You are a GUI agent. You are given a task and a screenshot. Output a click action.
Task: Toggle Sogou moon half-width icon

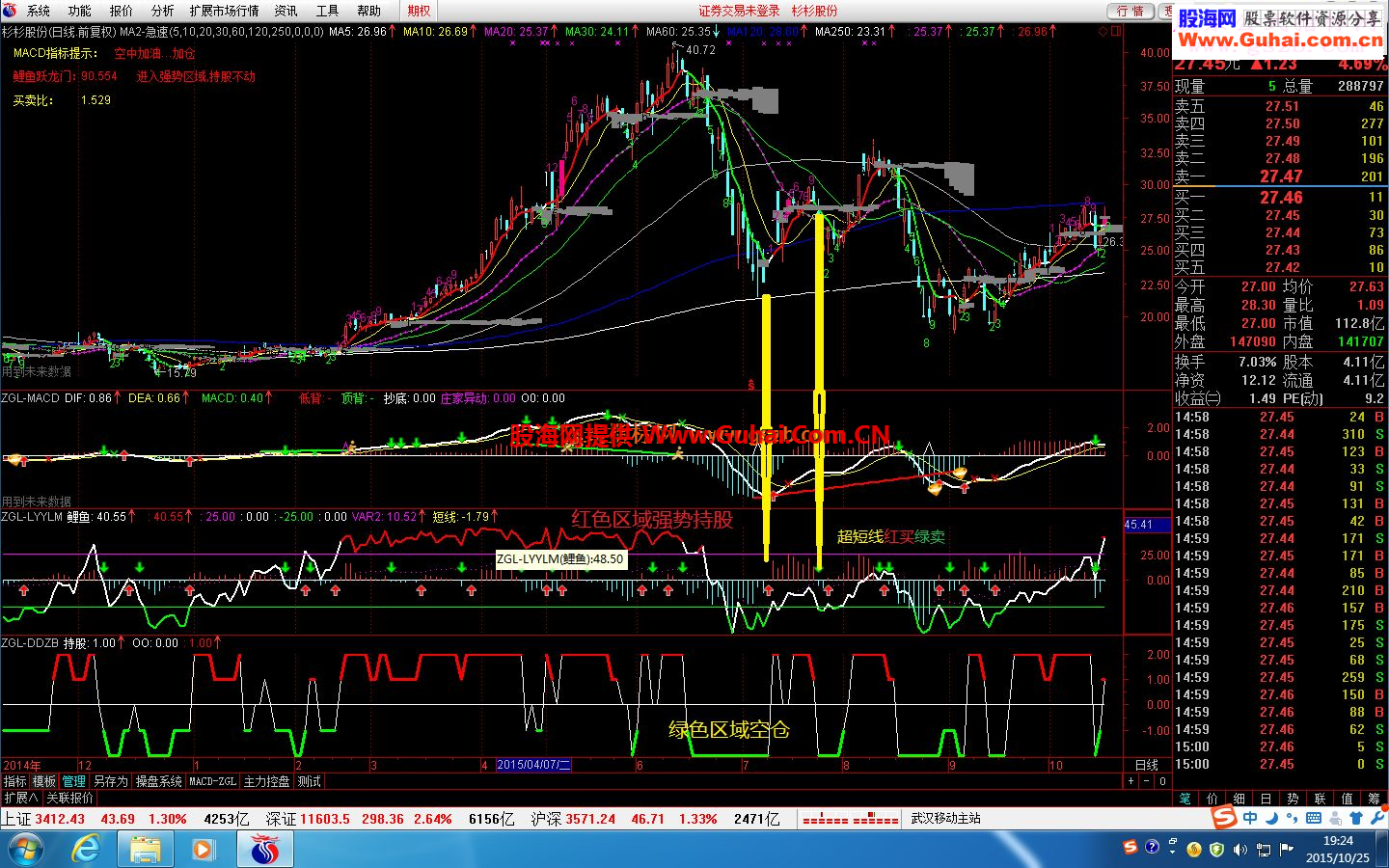(x=1271, y=818)
